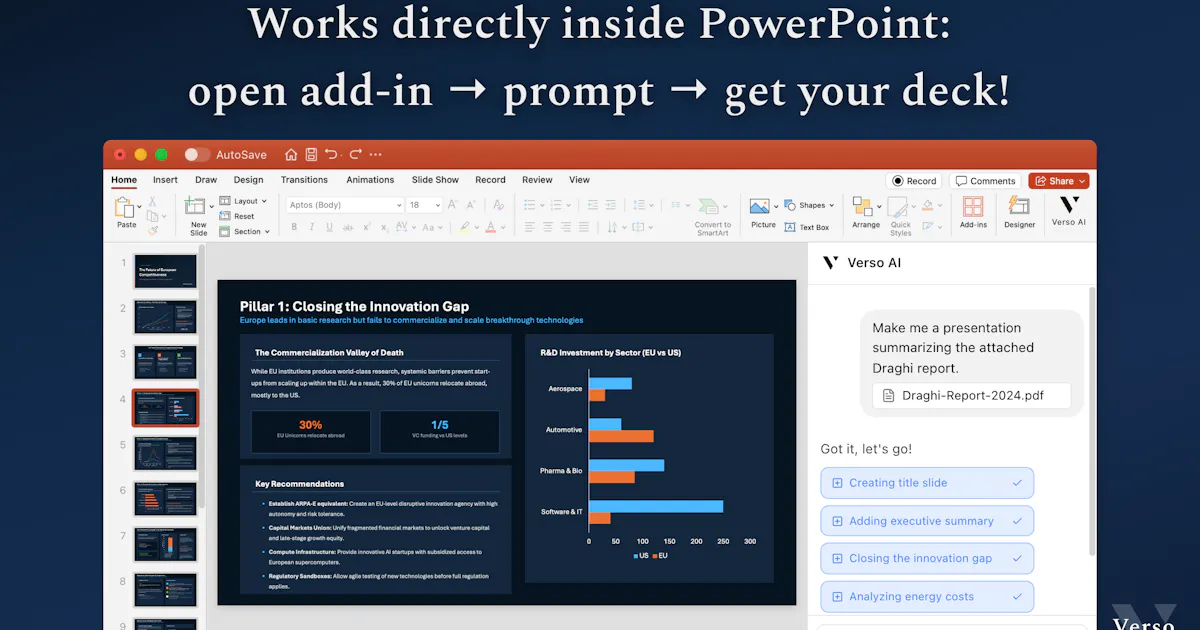The width and height of the screenshot is (1200, 630).
Task: Increase font size with larger A icon
Action: coord(452,204)
